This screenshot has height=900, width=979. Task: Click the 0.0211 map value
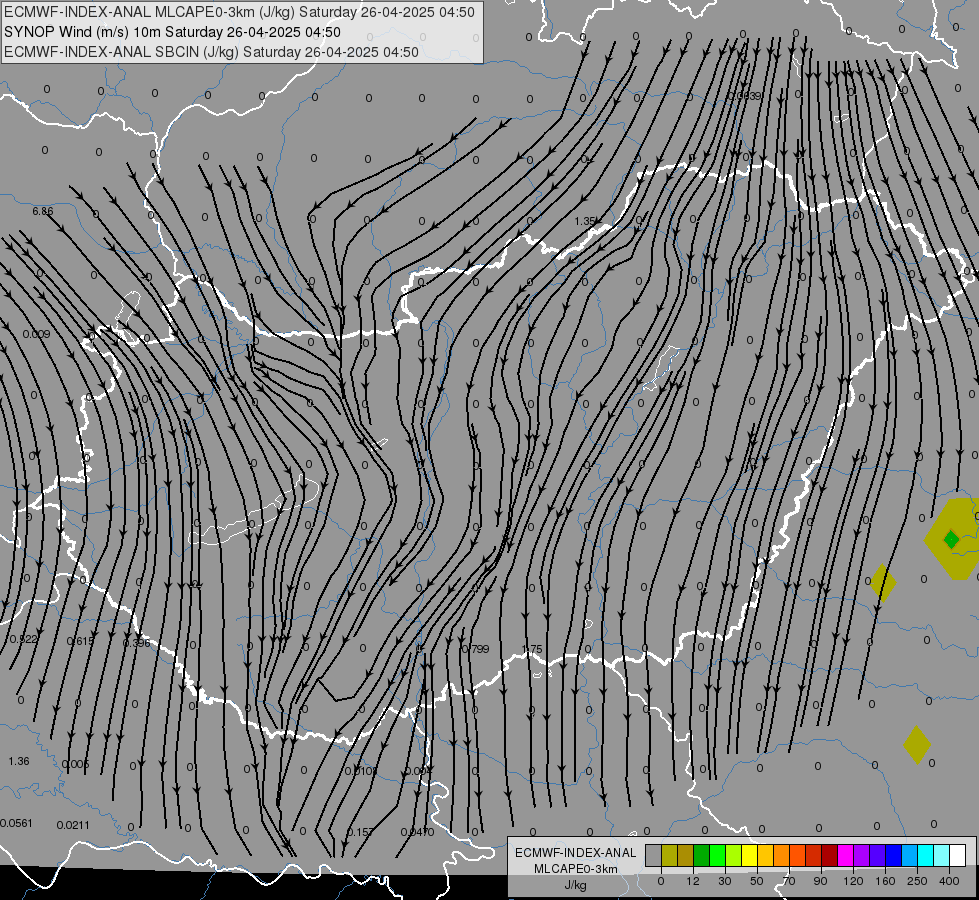click(x=73, y=825)
